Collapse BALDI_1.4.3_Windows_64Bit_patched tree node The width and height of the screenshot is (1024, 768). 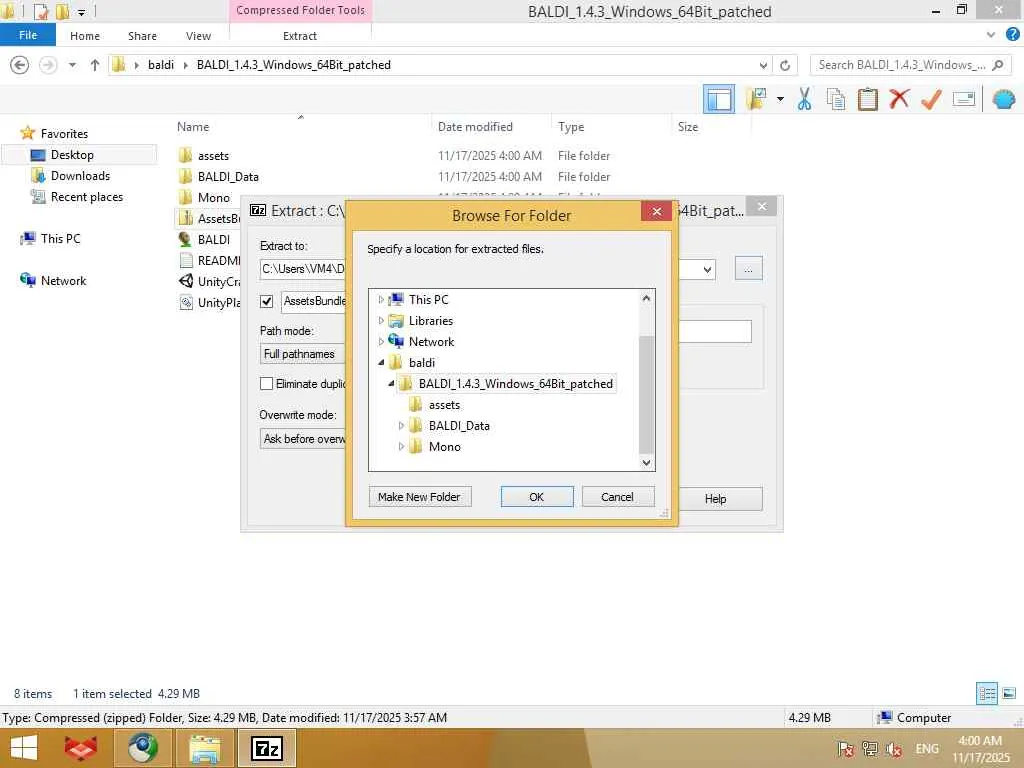tap(391, 383)
